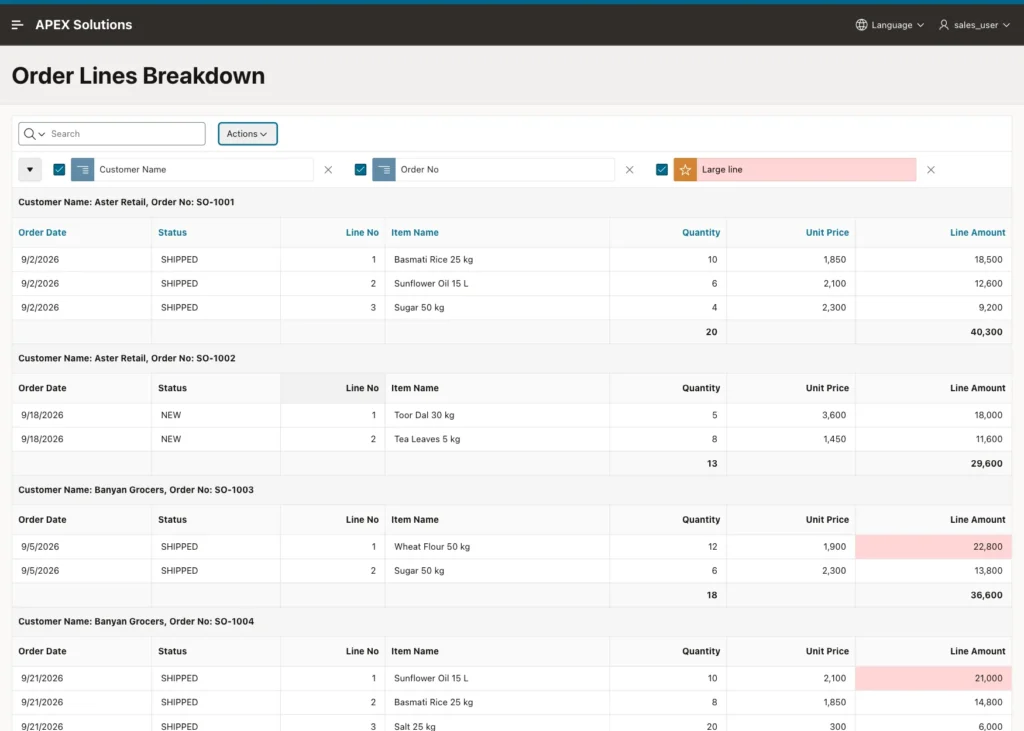Click highlighted 22,800 line amount cell
Image resolution: width=1024 pixels, height=731 pixels.
tap(933, 547)
